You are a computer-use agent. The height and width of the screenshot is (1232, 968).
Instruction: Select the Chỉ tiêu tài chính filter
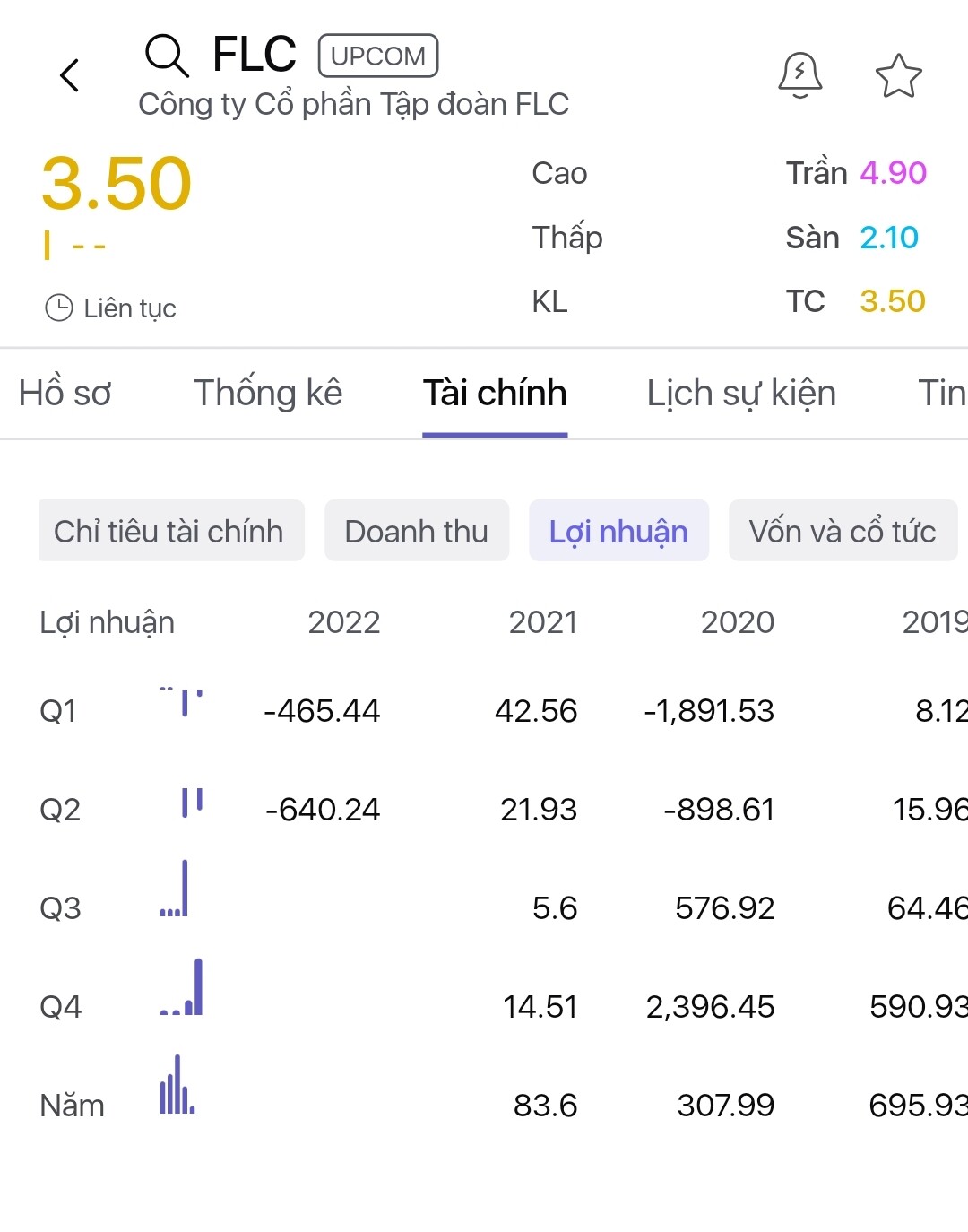[170, 531]
